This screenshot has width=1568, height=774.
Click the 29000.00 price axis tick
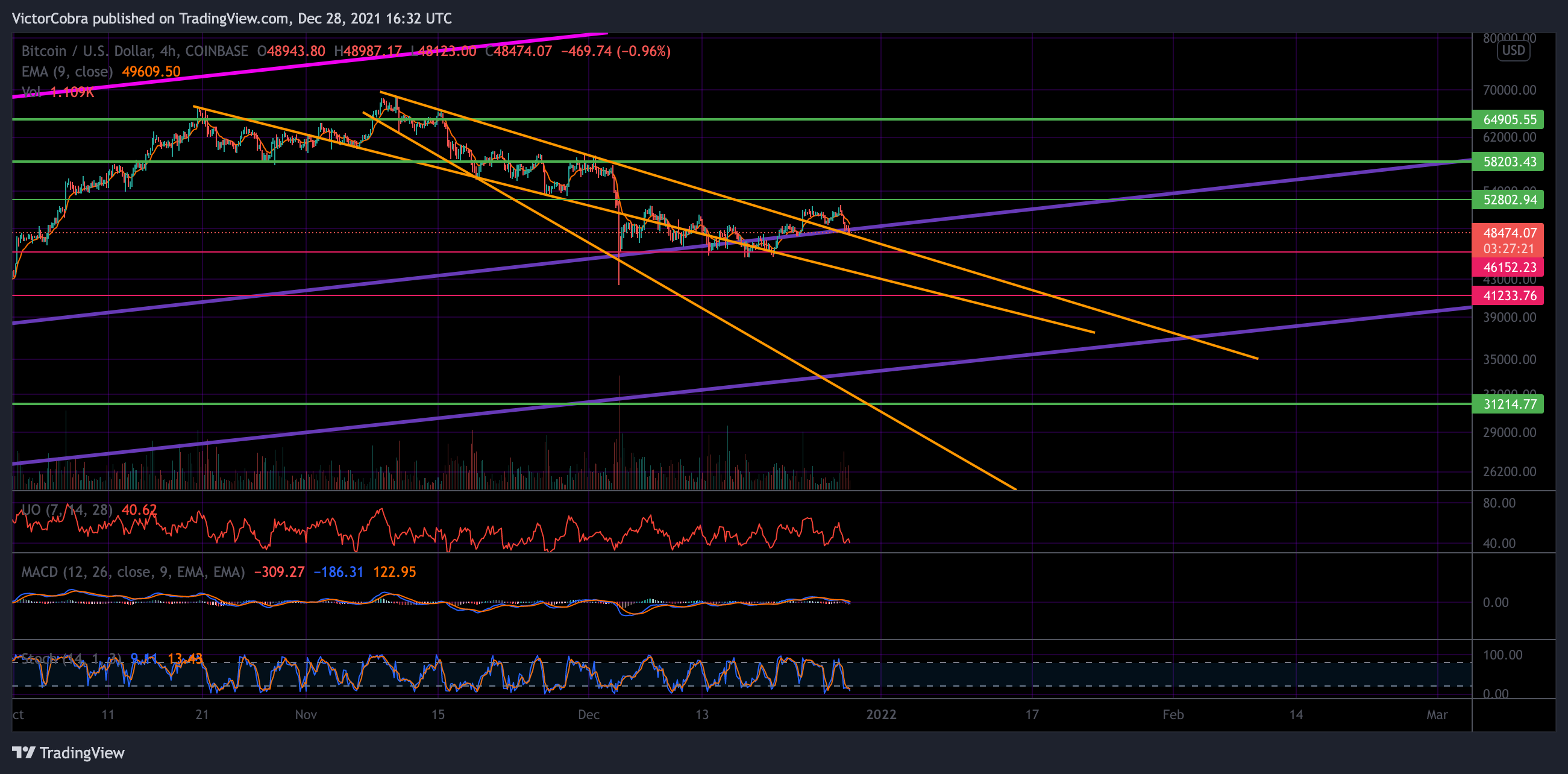tap(1509, 432)
